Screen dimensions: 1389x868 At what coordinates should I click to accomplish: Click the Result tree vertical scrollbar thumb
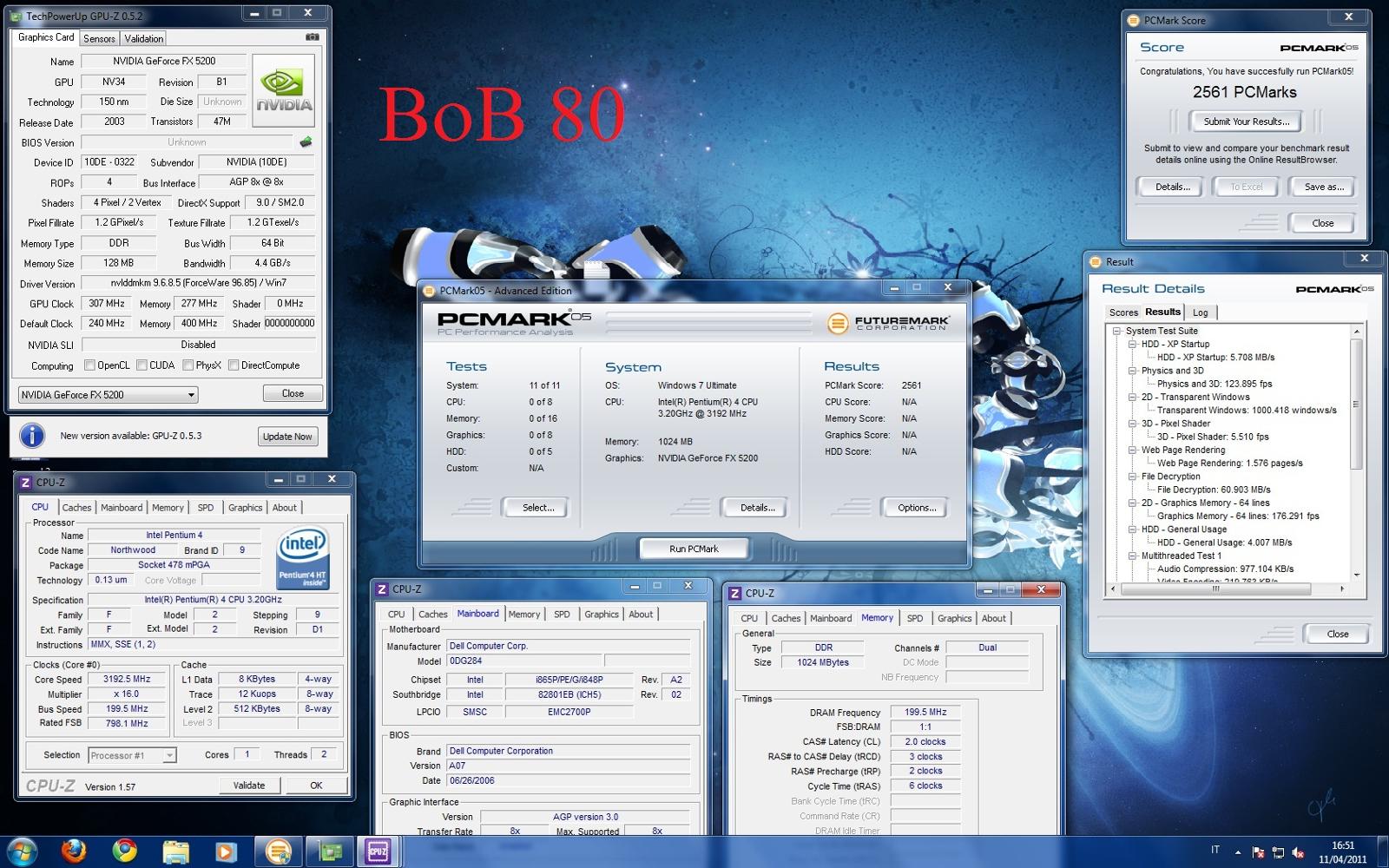(1357, 404)
